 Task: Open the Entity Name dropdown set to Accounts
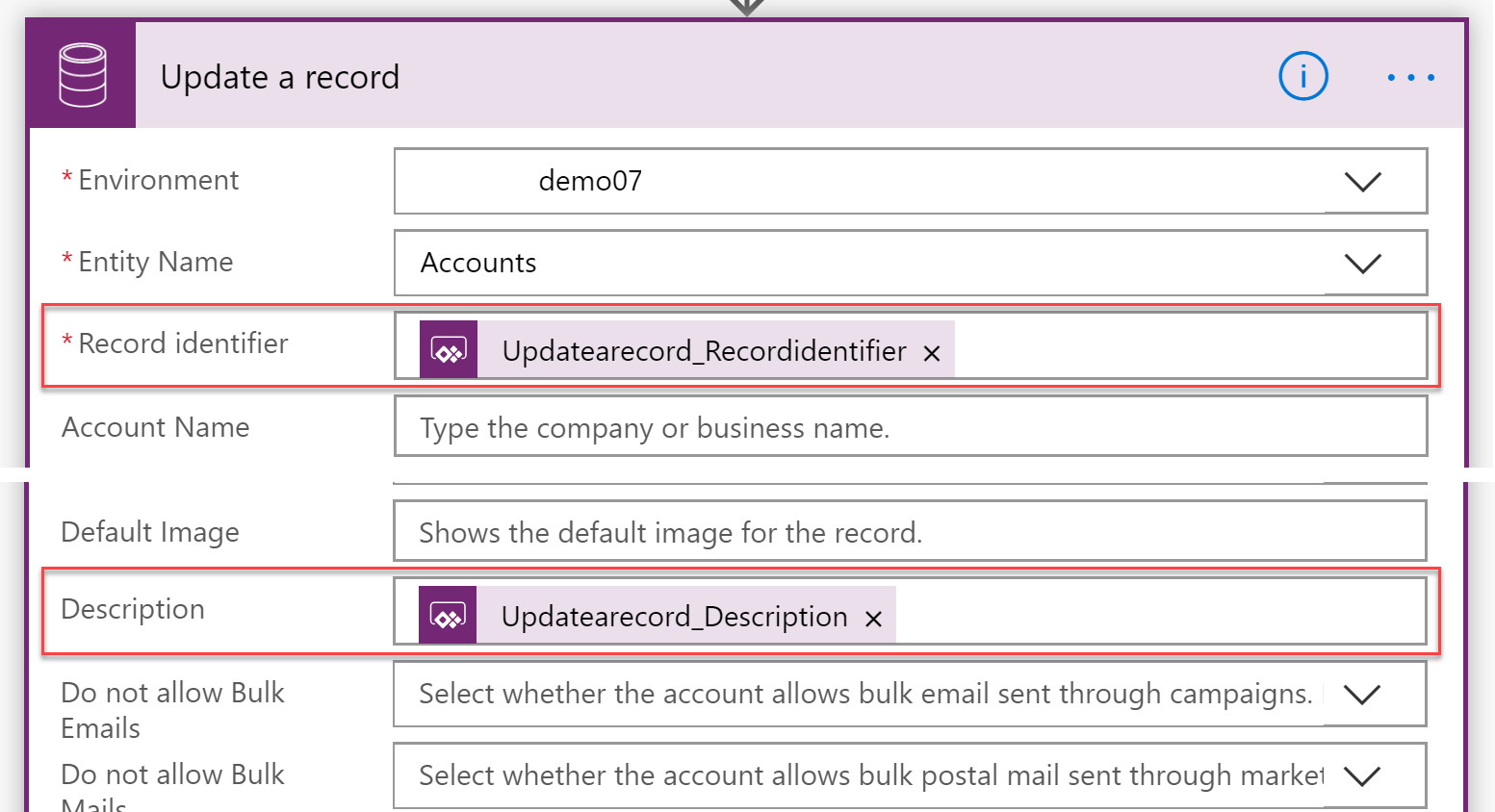(1362, 263)
